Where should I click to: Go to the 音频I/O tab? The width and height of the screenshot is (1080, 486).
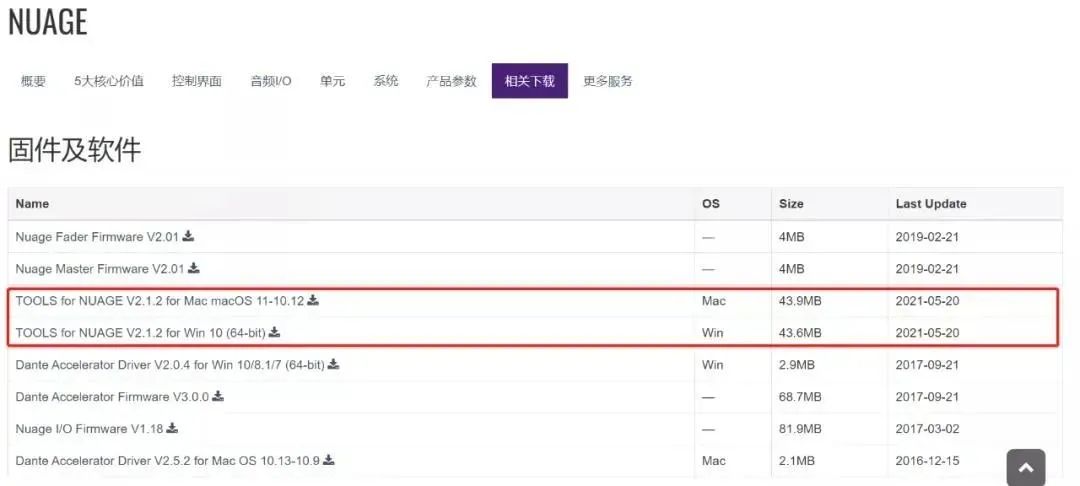tap(271, 81)
